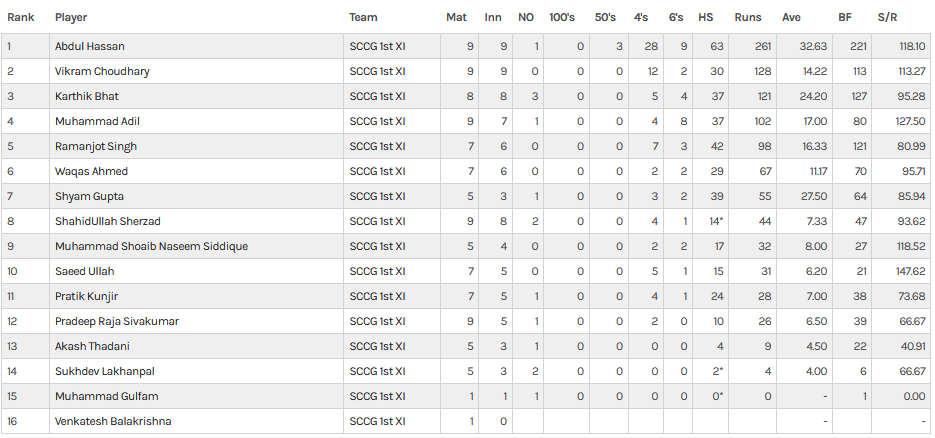Click the Mat column header
This screenshot has width=935, height=438.
(x=456, y=17)
